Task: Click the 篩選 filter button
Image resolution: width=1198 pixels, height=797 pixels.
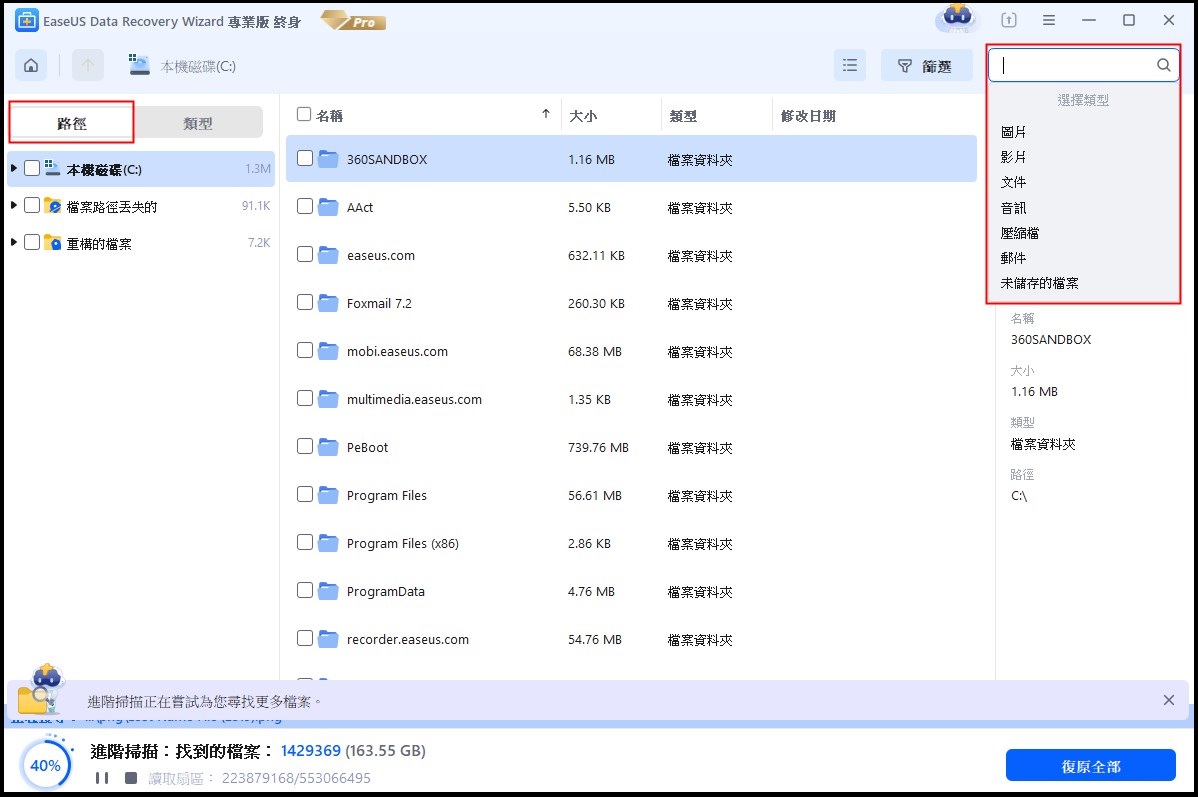Action: click(926, 66)
